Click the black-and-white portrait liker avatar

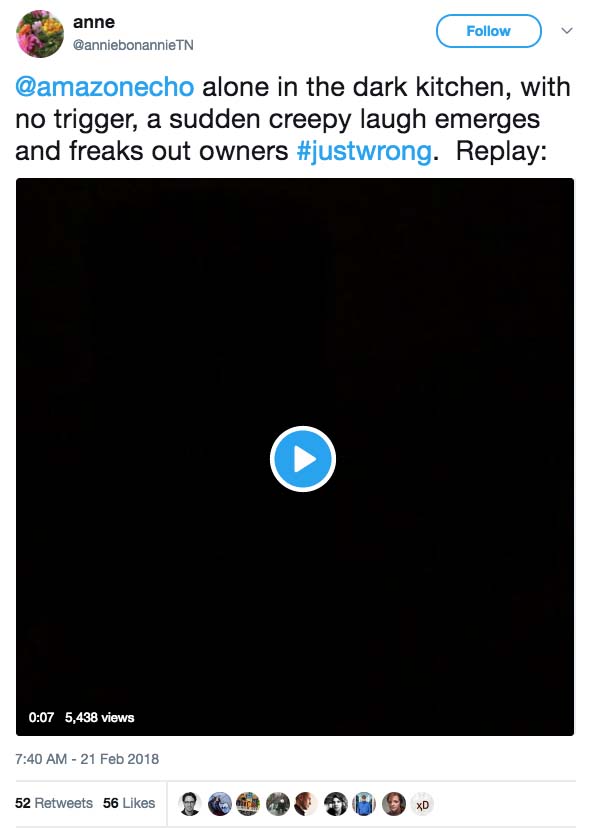[x=335, y=804]
